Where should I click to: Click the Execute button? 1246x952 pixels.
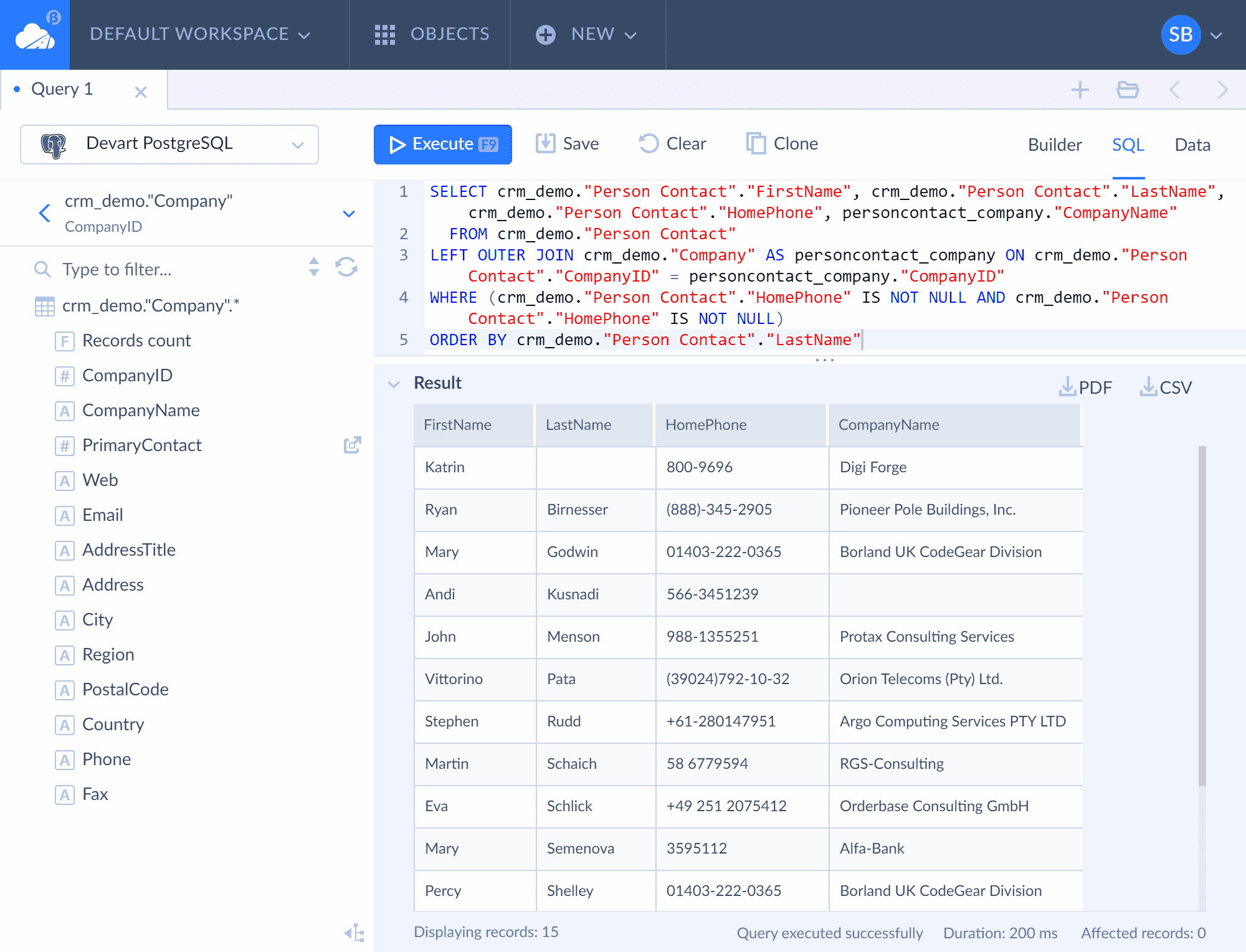tap(443, 145)
